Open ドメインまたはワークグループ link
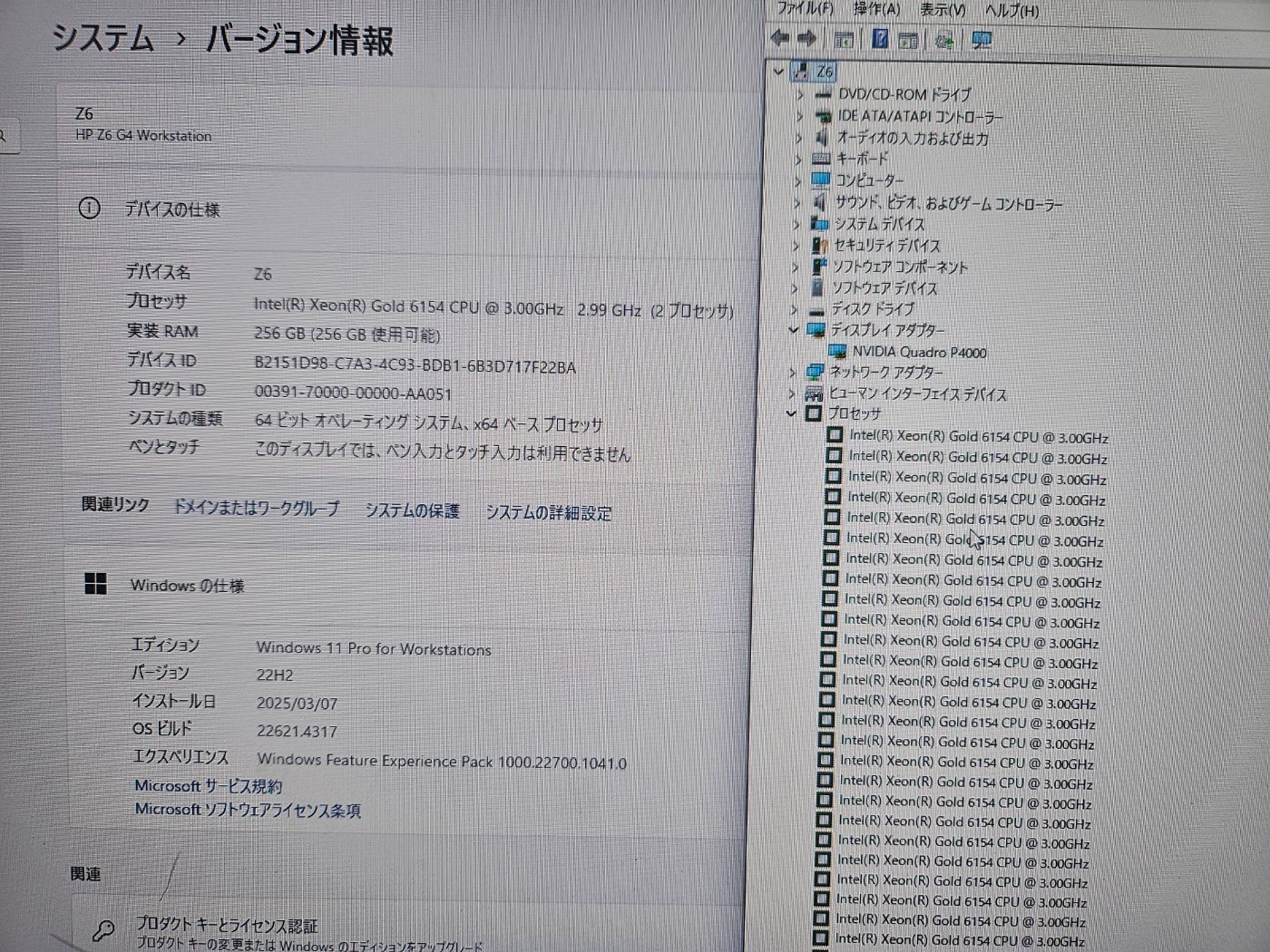The image size is (1270, 952). (x=256, y=508)
